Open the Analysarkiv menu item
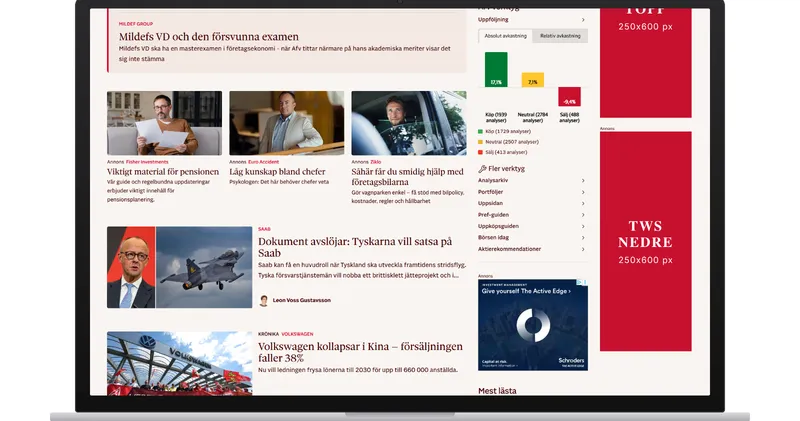Image resolution: width=800 pixels, height=421 pixels. (493, 181)
